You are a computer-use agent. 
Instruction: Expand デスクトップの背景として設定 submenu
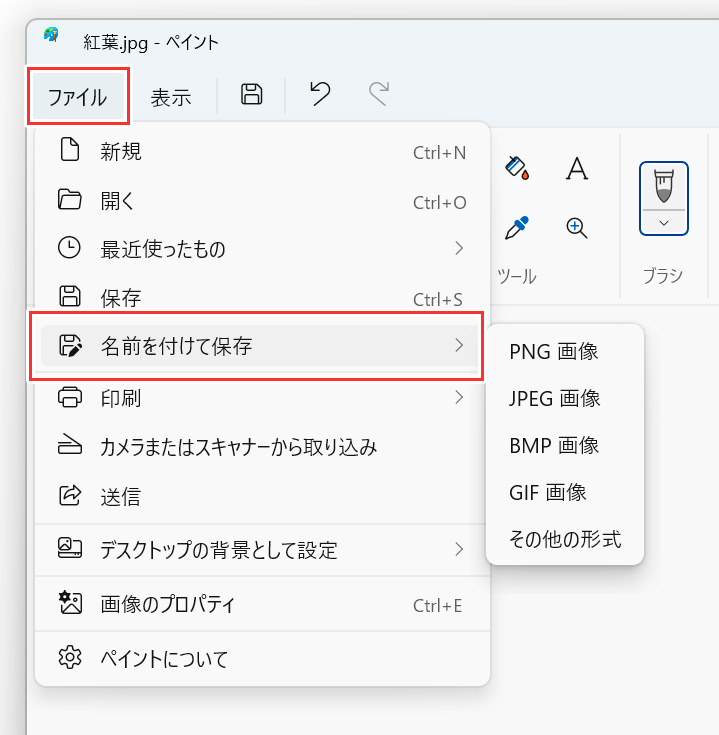(x=262, y=549)
